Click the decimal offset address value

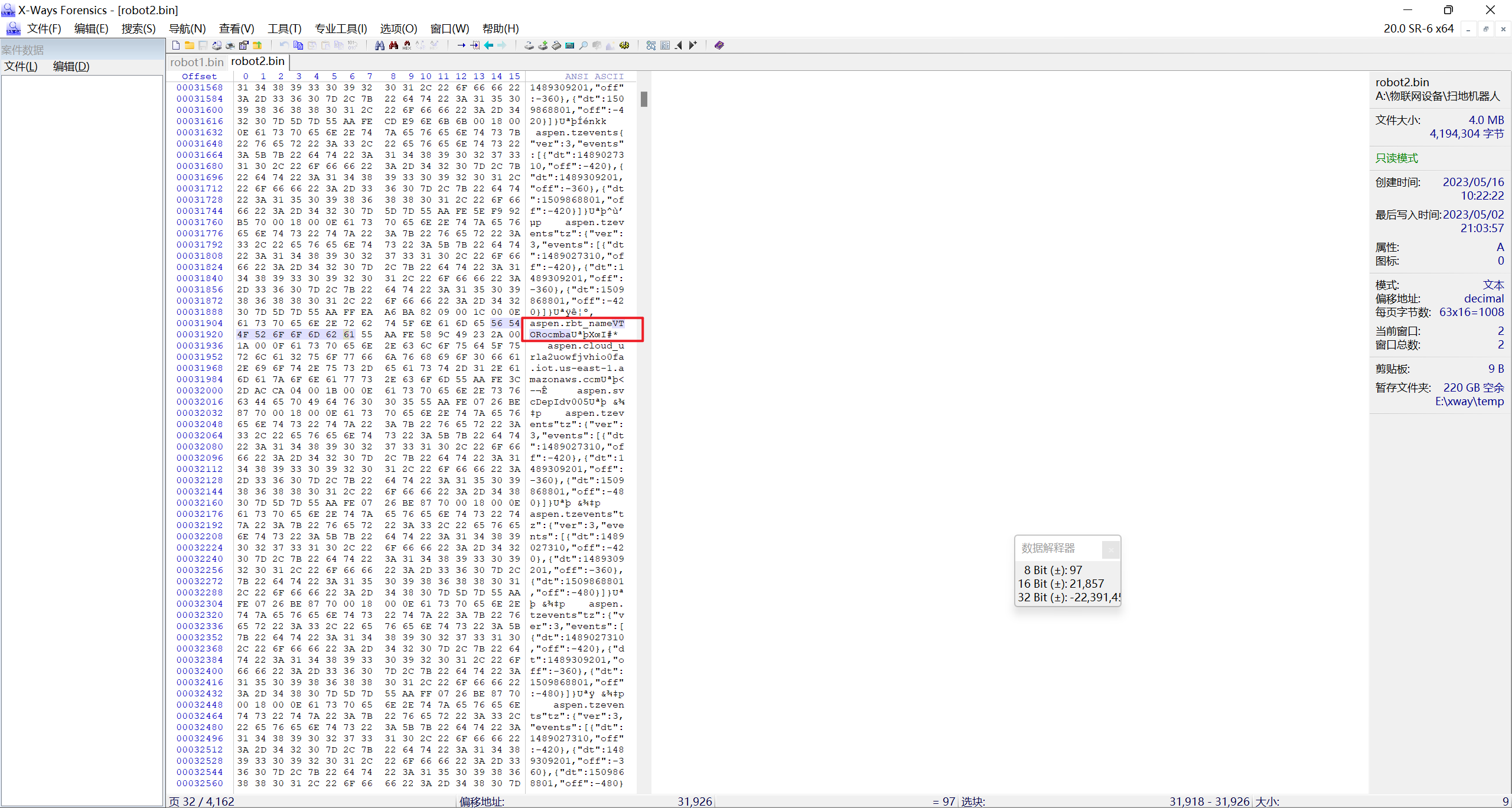pyautogui.click(x=1483, y=298)
